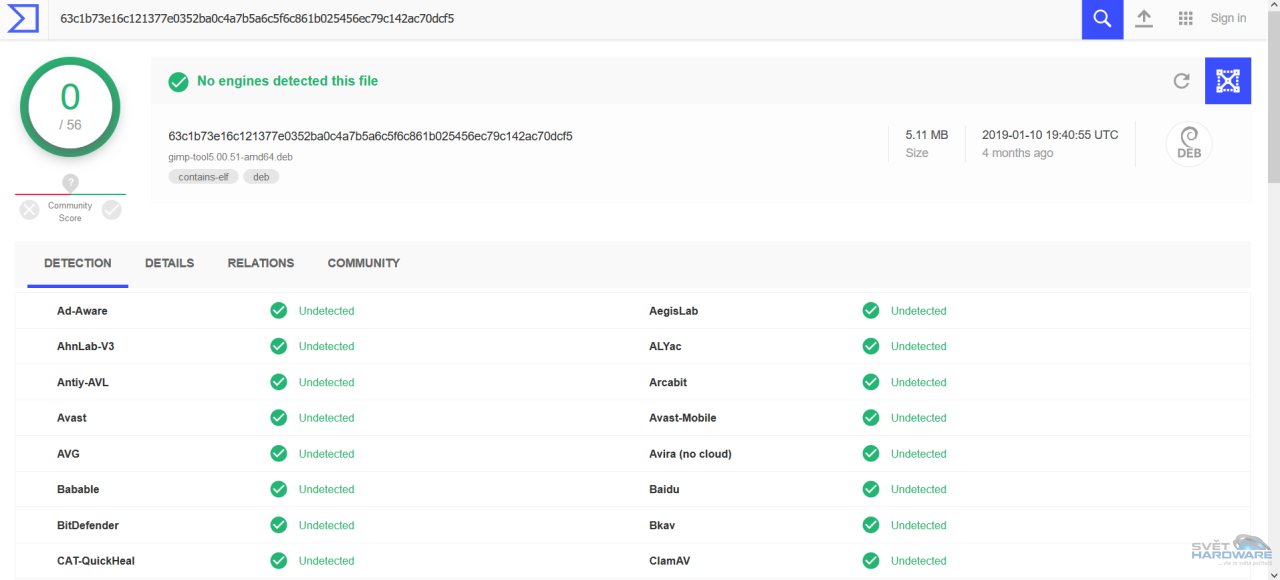Image resolution: width=1280 pixels, height=580 pixels.
Task: Click the blue search magnifier button
Action: point(1102,19)
